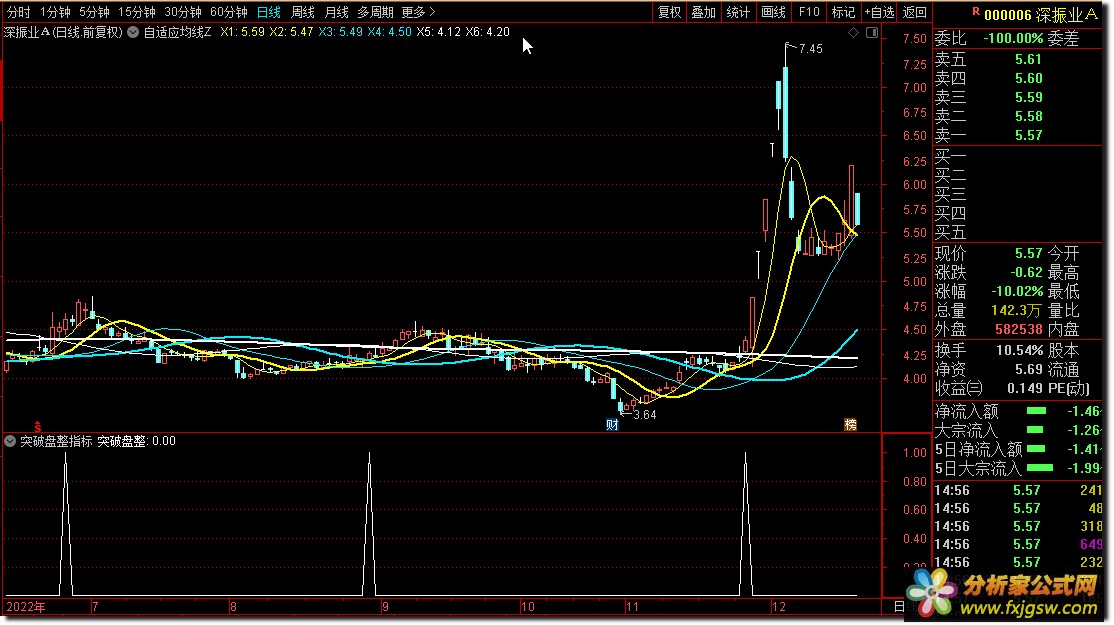Click the 卖一 price 5.57

point(1028,136)
